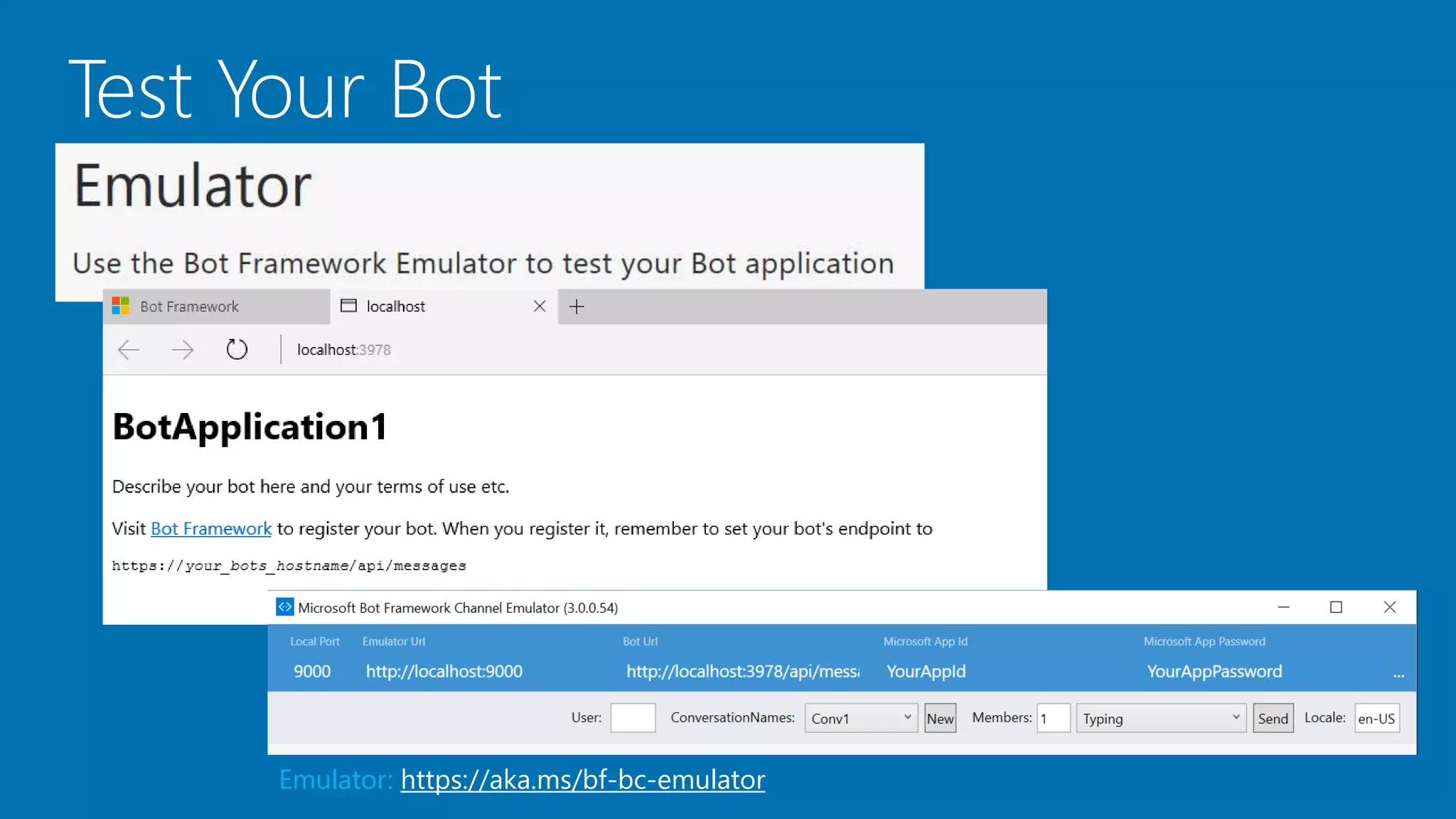The height and width of the screenshot is (819, 1456).
Task: Click the Members number field
Action: [1054, 718]
